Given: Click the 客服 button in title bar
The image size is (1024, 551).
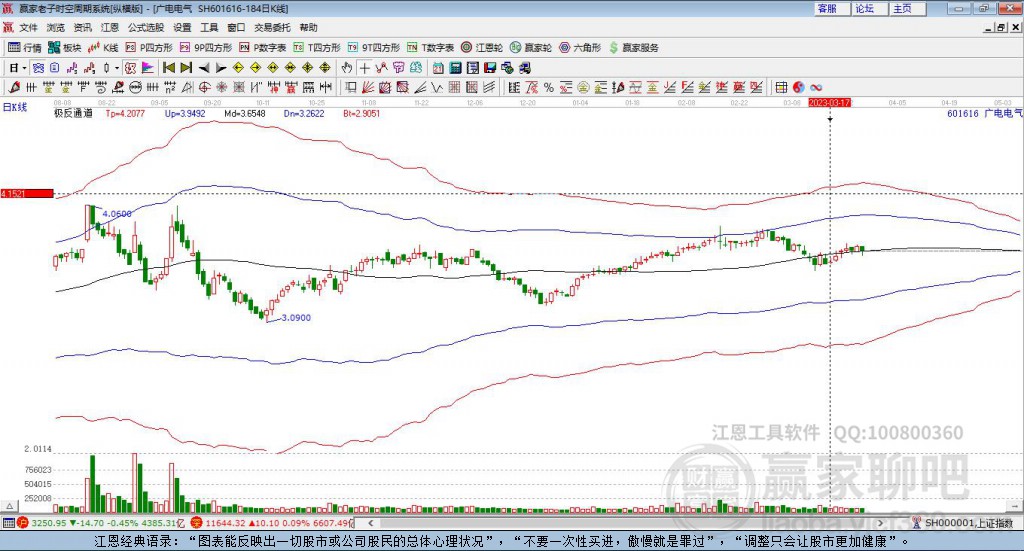Looking at the screenshot, I should point(832,8).
